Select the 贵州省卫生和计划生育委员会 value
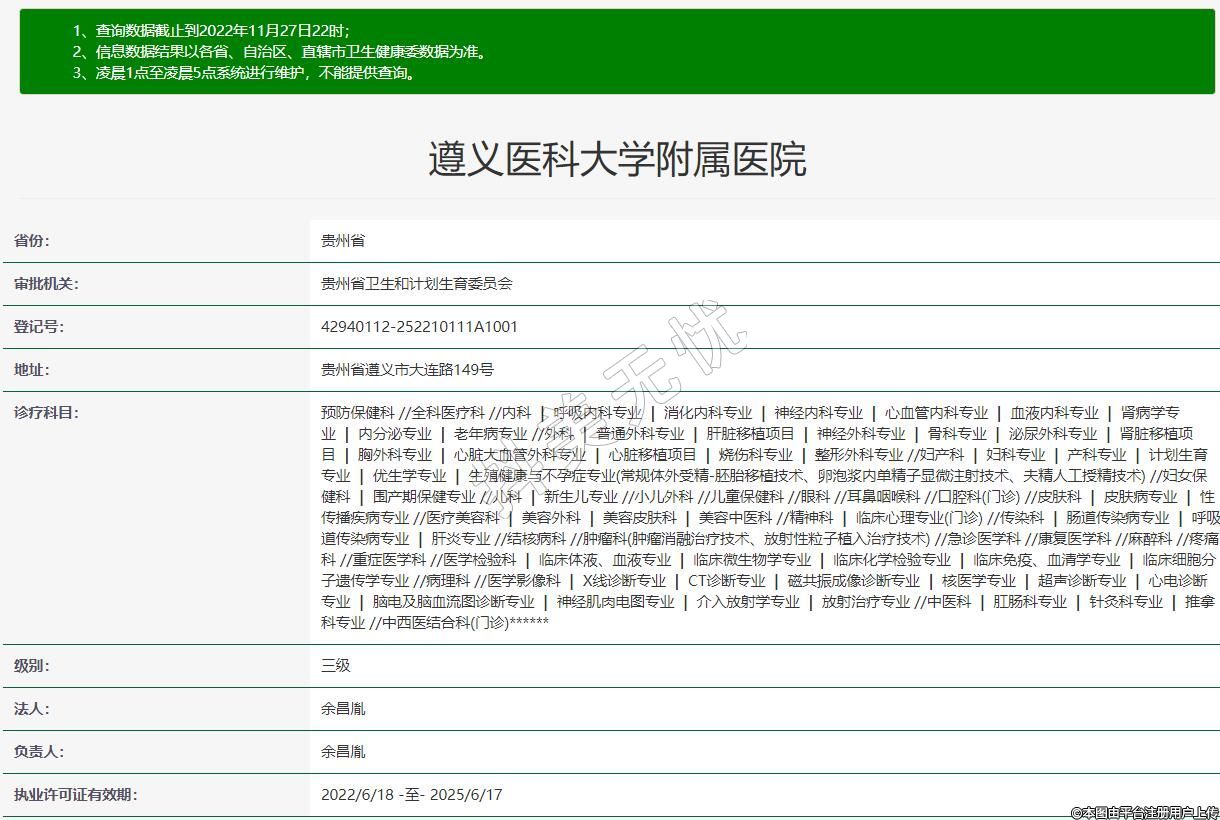 (416, 284)
